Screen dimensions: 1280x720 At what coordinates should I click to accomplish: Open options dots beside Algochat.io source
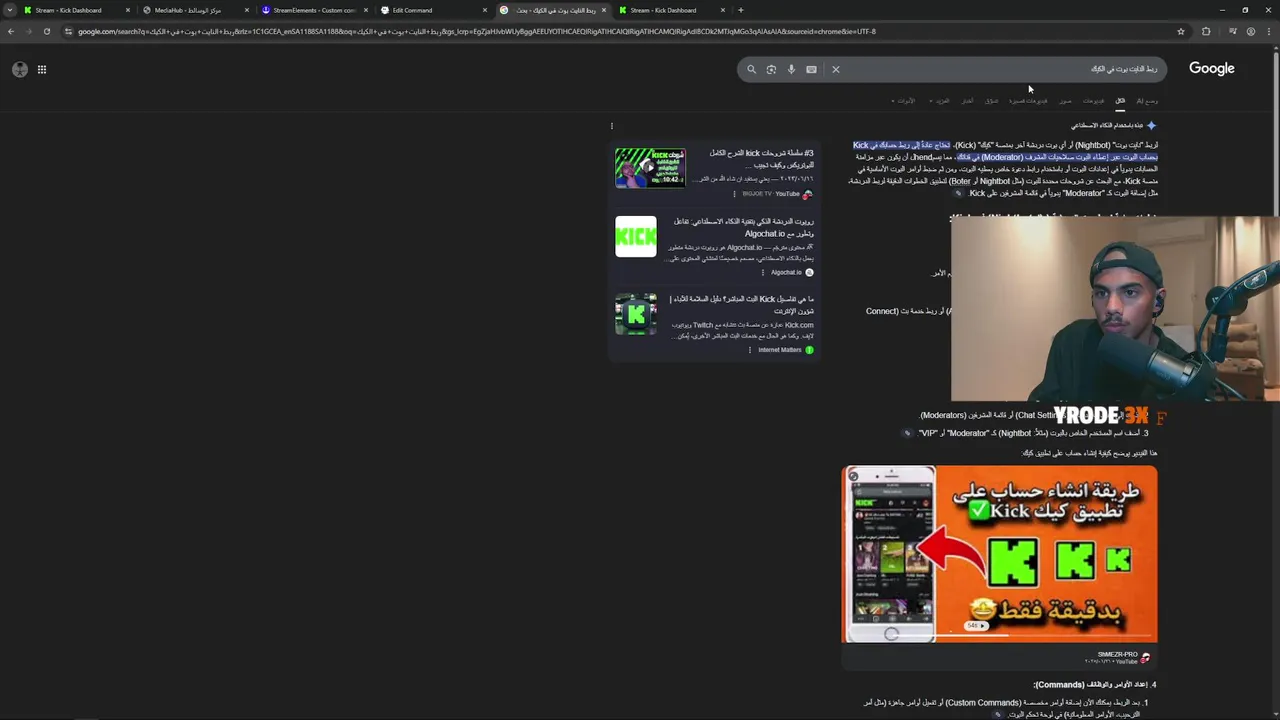763,272
